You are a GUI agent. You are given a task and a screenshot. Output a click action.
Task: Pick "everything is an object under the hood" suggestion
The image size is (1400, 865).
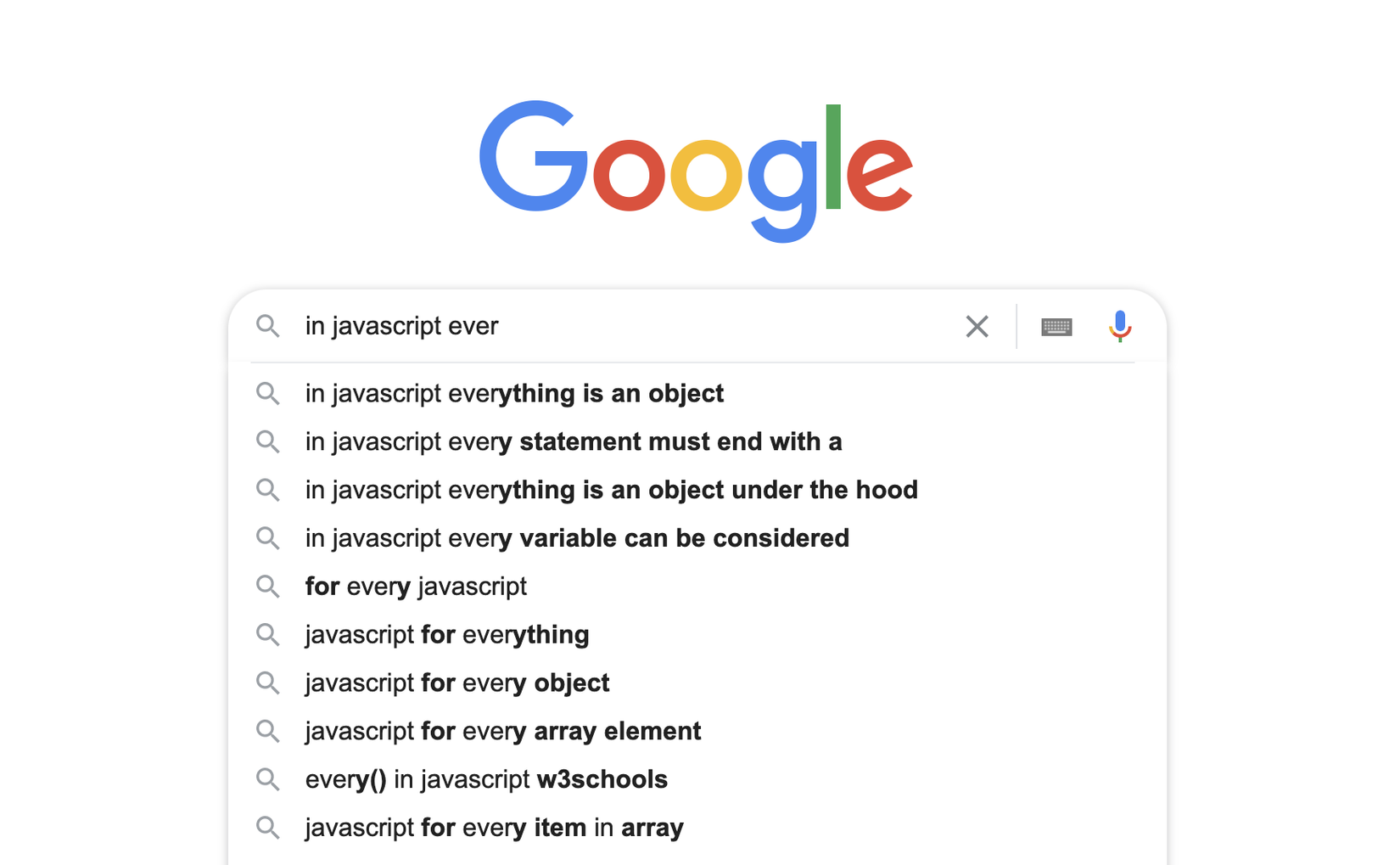611,491
